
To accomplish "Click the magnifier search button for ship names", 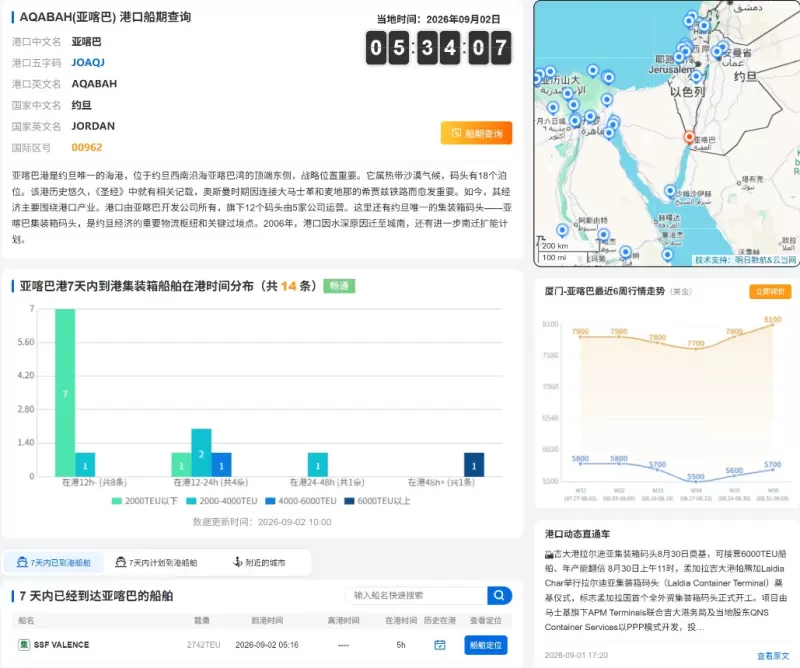I will [x=499, y=595].
